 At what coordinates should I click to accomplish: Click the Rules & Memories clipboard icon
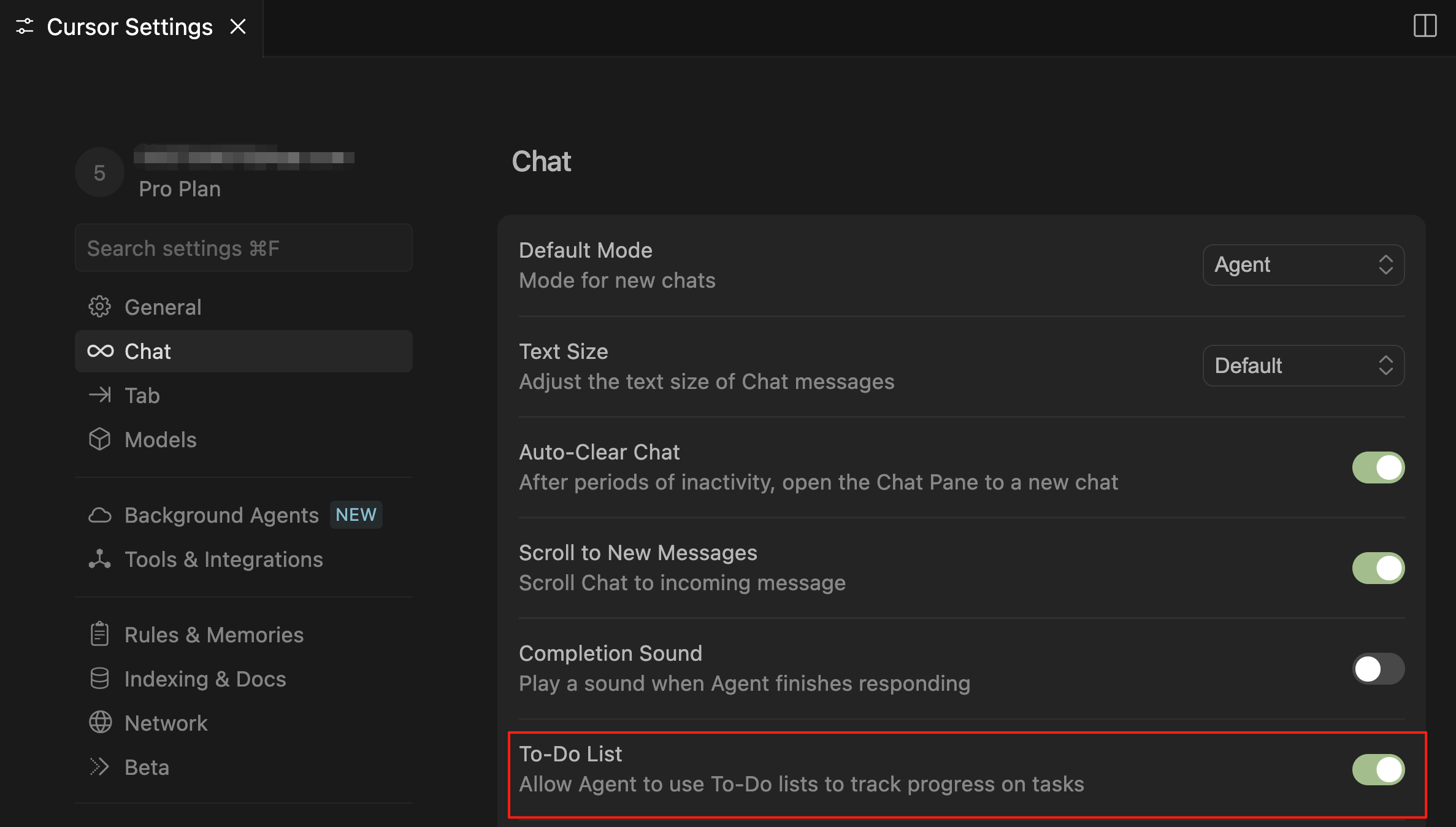pos(99,634)
